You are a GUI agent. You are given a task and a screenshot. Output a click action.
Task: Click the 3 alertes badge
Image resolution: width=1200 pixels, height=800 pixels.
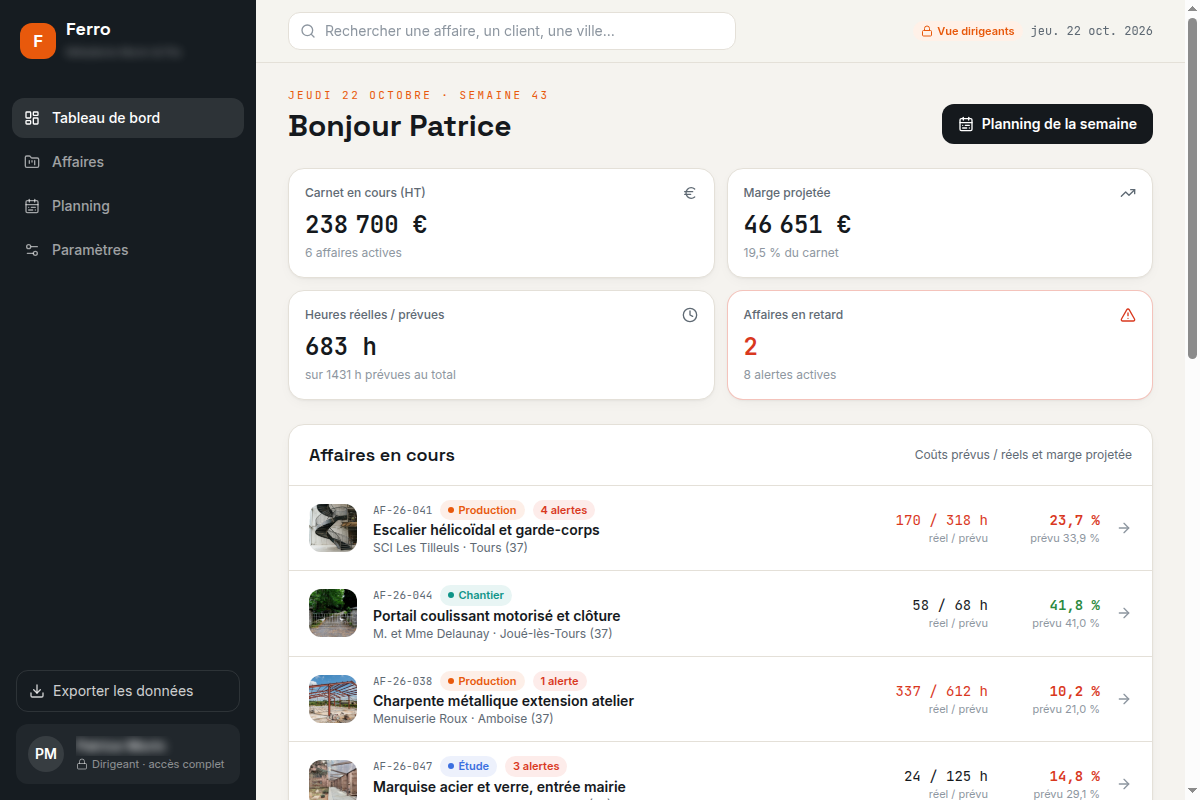tap(536, 766)
